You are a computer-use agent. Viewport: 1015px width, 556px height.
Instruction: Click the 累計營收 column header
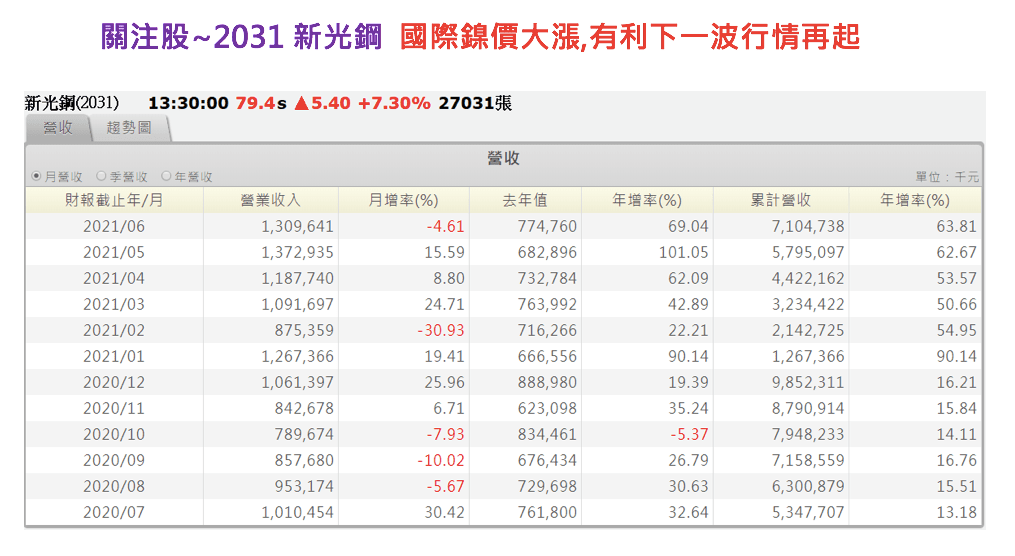click(781, 200)
